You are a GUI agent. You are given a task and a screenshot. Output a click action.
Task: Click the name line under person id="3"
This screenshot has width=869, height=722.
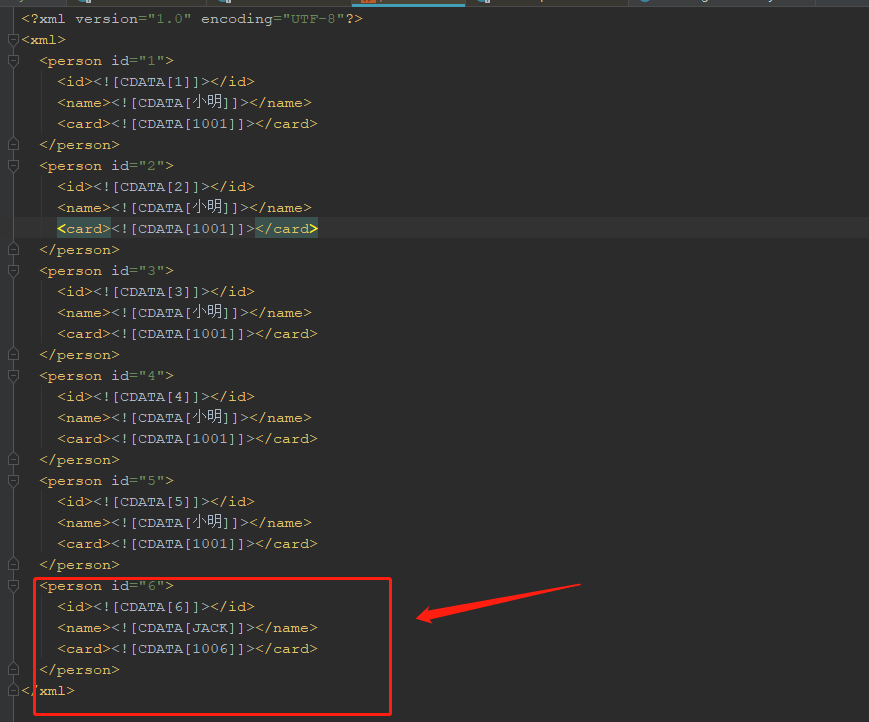pyautogui.click(x=184, y=313)
